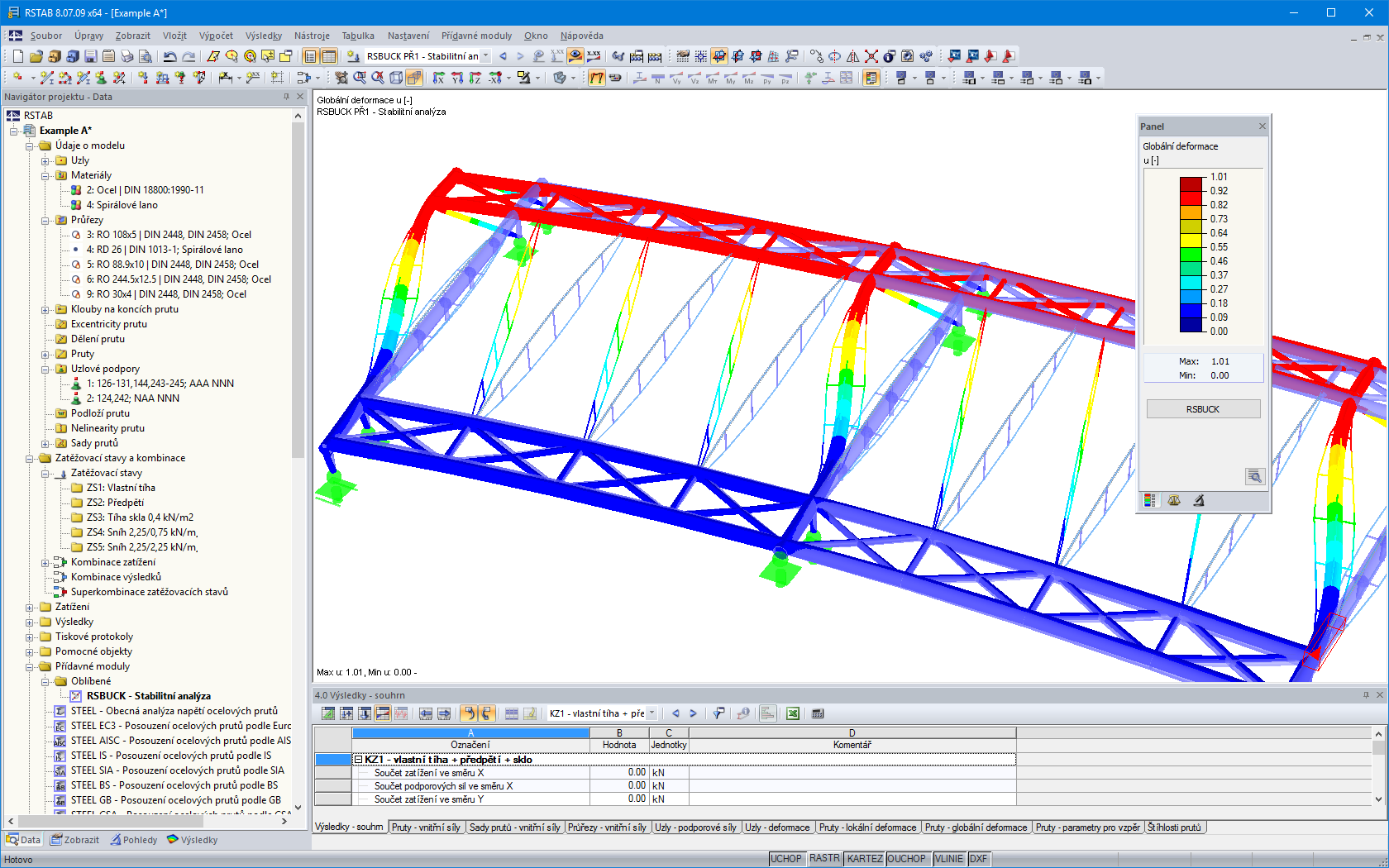Screen dimensions: 1389x868
Task: Redo the last undone action
Action: [189, 56]
